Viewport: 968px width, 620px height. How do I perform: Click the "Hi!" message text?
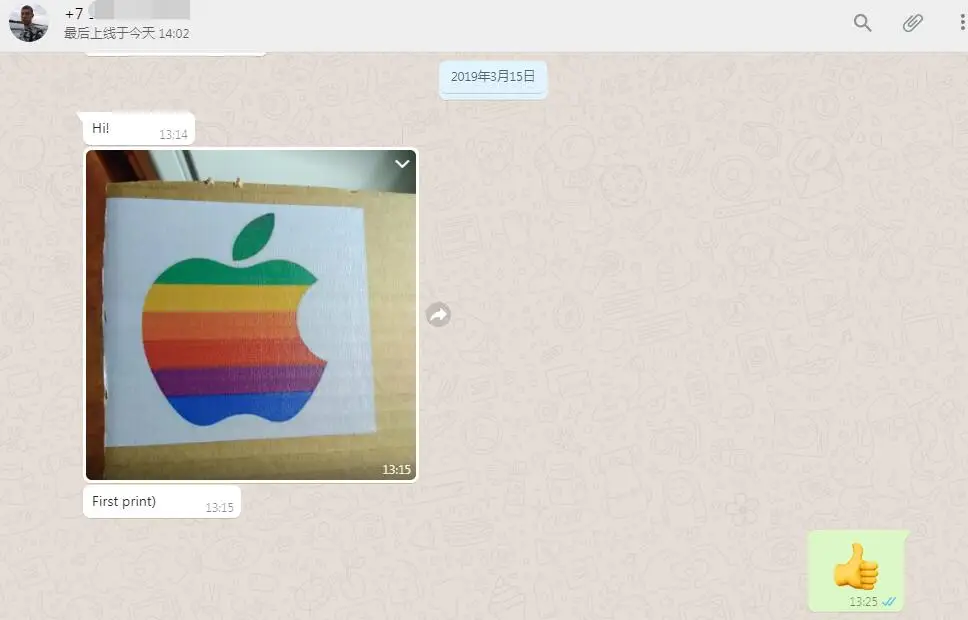(x=101, y=128)
